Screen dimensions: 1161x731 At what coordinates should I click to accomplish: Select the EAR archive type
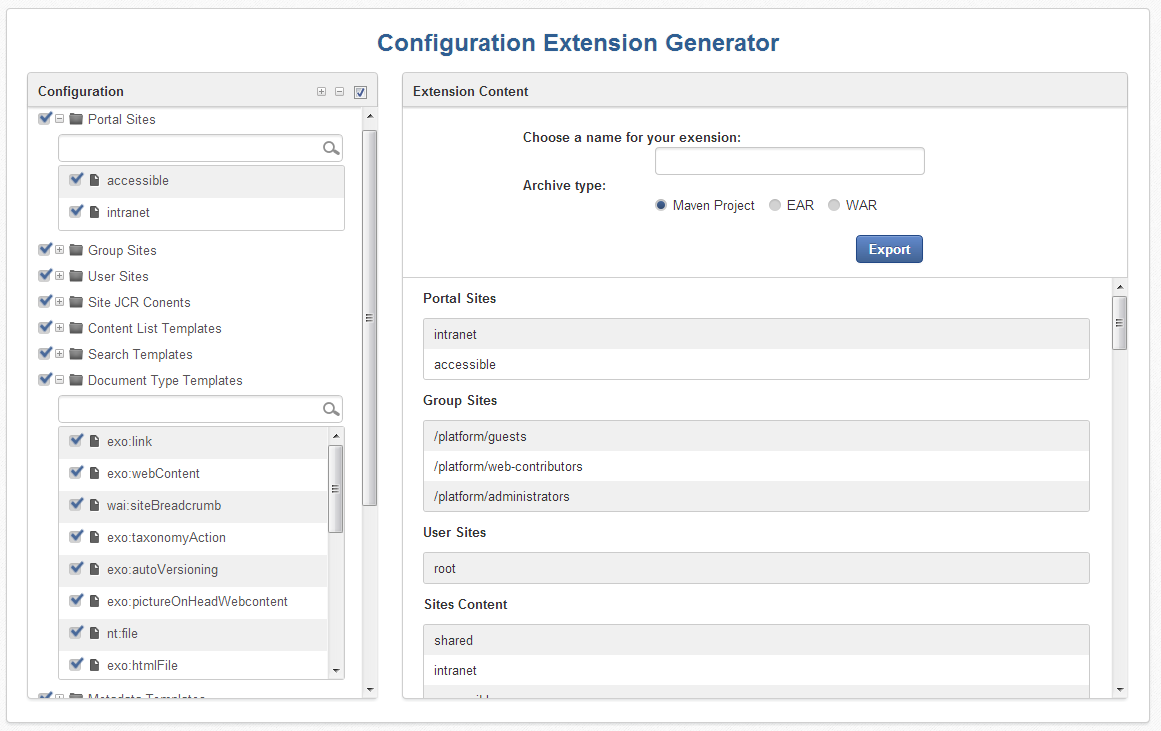775,205
